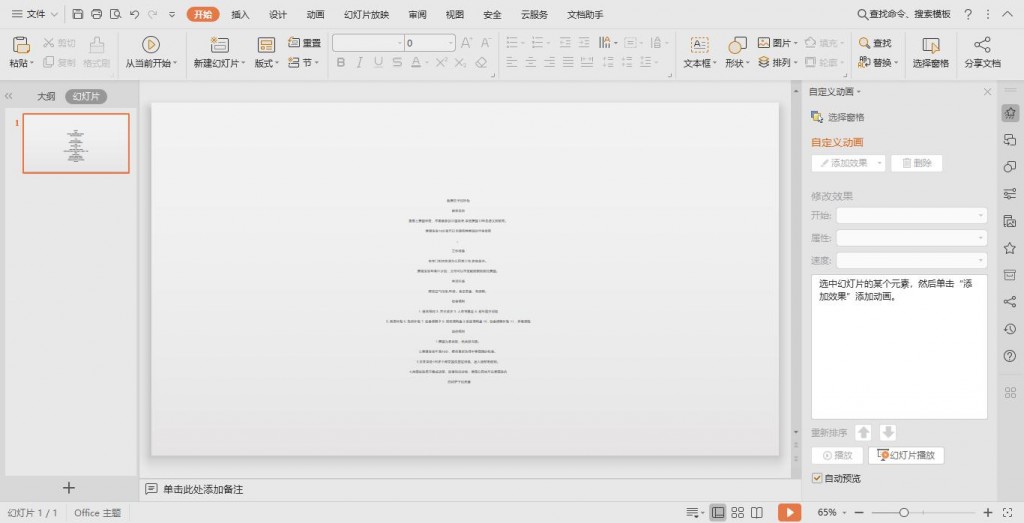The height and width of the screenshot is (523, 1024).
Task: Toggle Bold formatting
Action: [340, 63]
